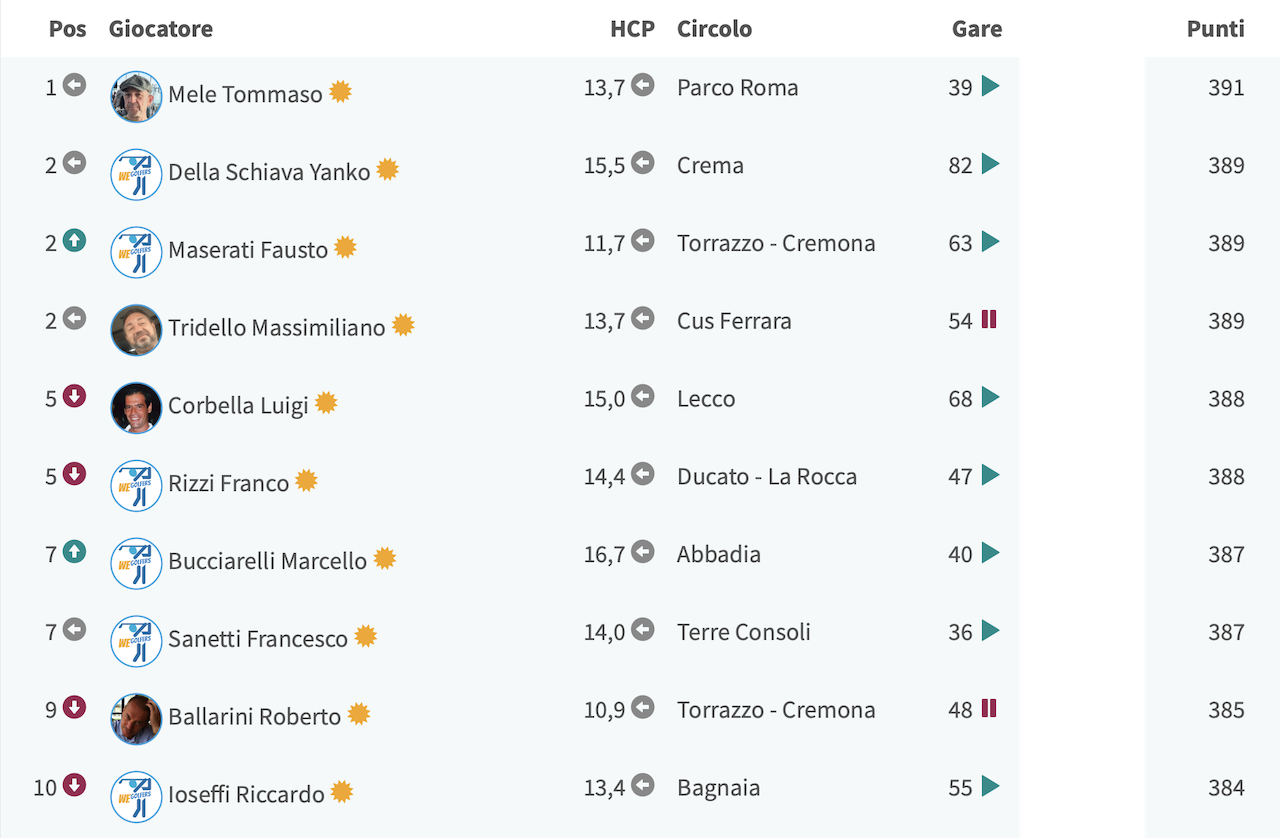Viewport: 1280px width, 838px height.
Task: Sort by the Punti column header
Action: [1215, 29]
